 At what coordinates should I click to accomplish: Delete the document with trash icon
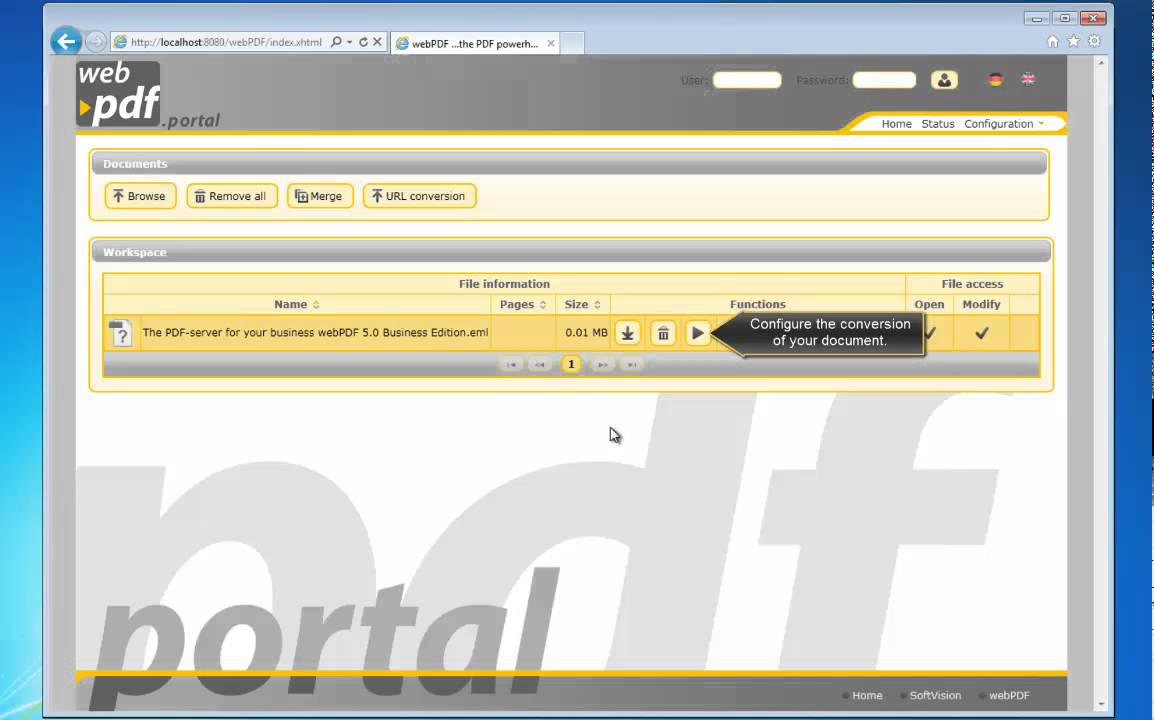(663, 333)
